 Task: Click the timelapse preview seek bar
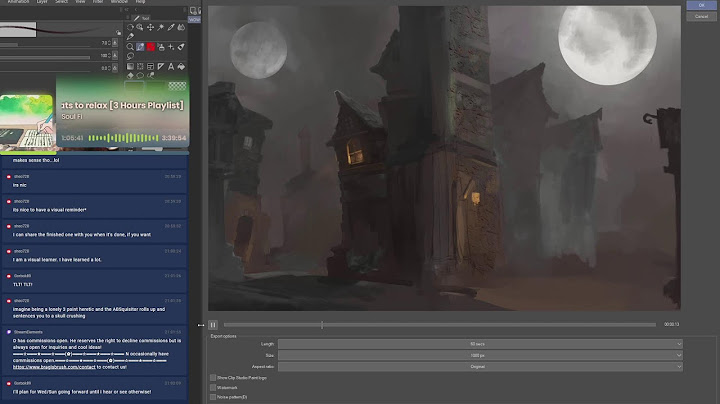click(439, 325)
